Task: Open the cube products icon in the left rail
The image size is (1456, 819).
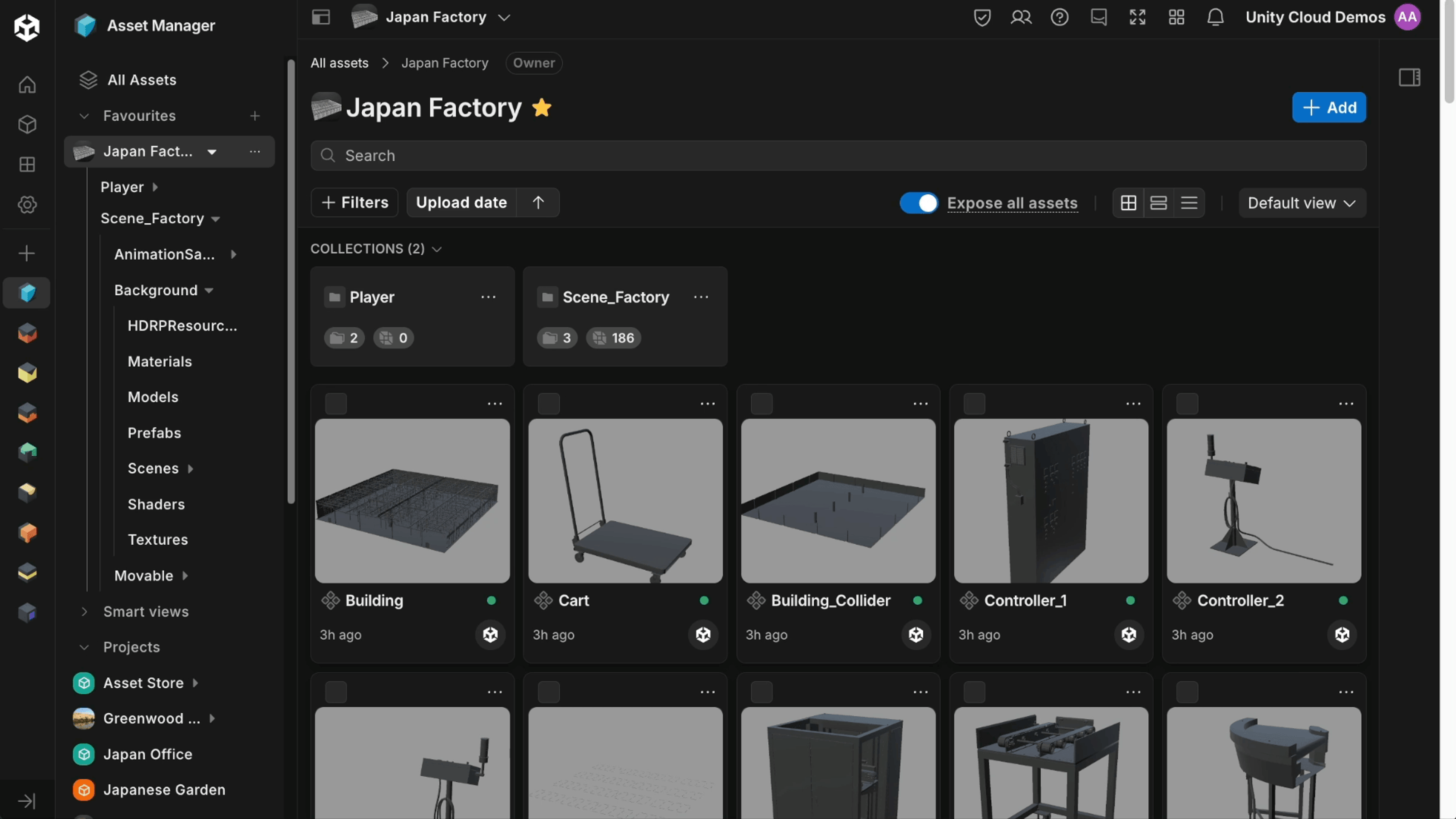Action: click(x=27, y=124)
